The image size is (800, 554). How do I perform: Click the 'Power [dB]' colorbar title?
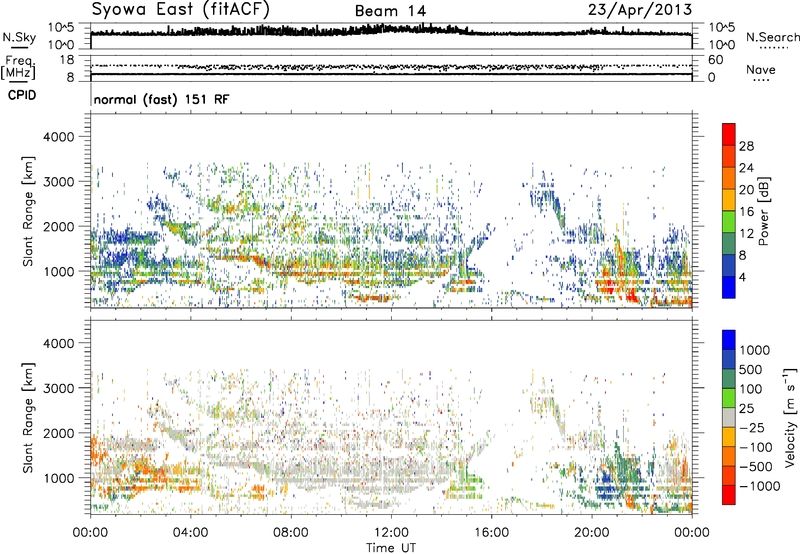pos(764,211)
